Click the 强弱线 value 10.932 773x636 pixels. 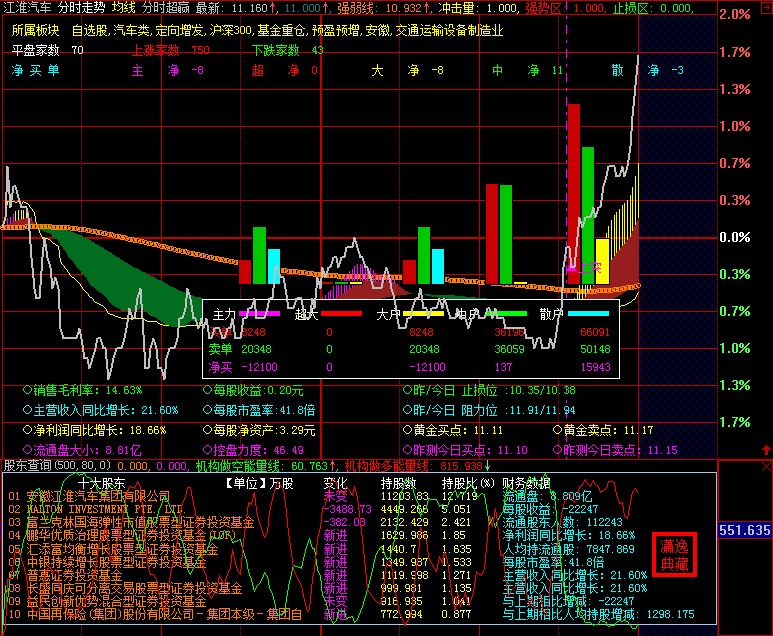click(403, 8)
